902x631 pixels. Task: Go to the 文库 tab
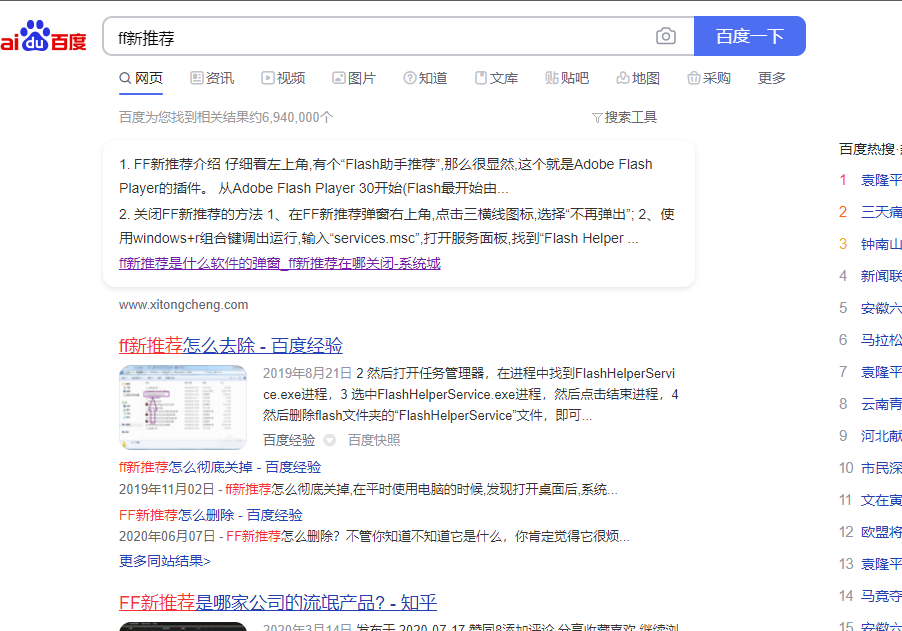point(496,78)
